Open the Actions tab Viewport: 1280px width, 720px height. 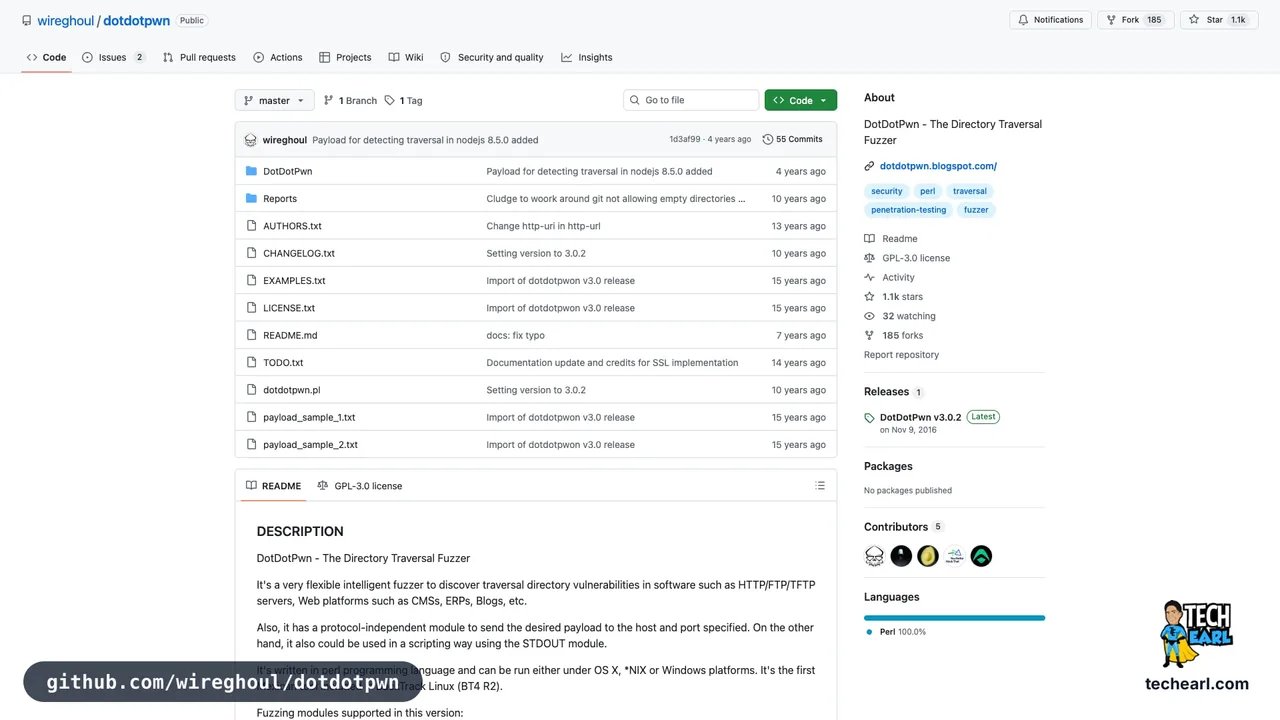pyautogui.click(x=278, y=57)
